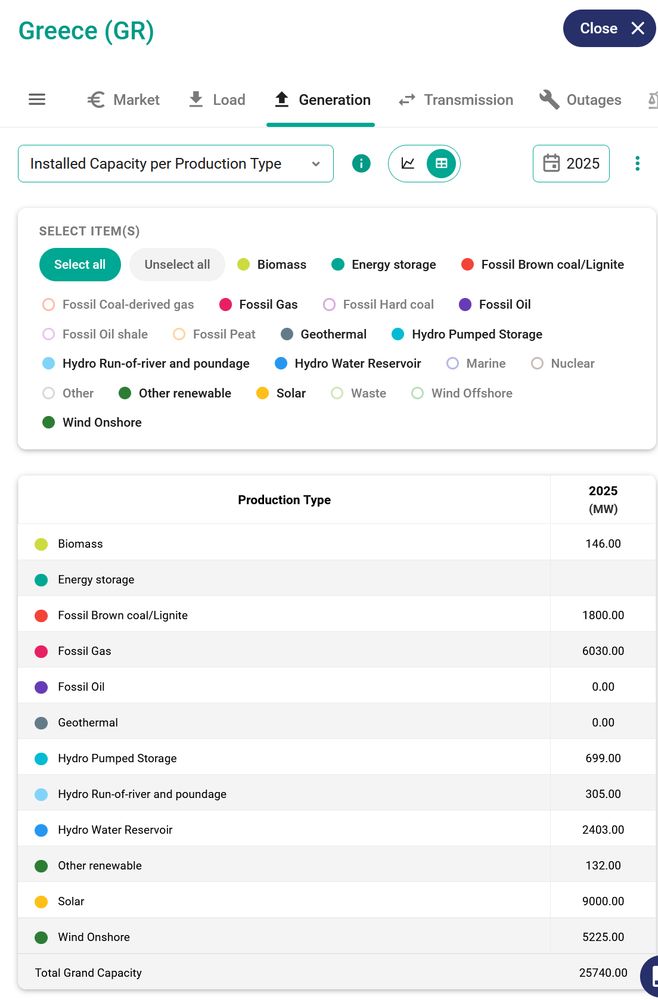The height and width of the screenshot is (1000, 658).
Task: Open the 2025 year picker
Action: [571, 164]
